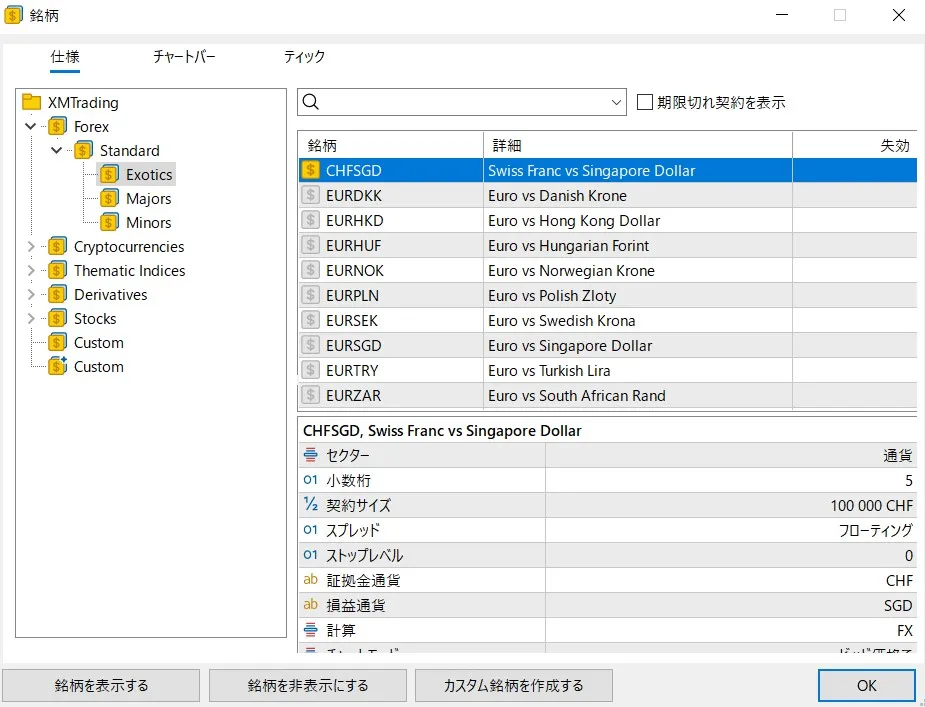Enable the 期限切れ契約を表示 checkbox
925x707 pixels.
(x=645, y=102)
